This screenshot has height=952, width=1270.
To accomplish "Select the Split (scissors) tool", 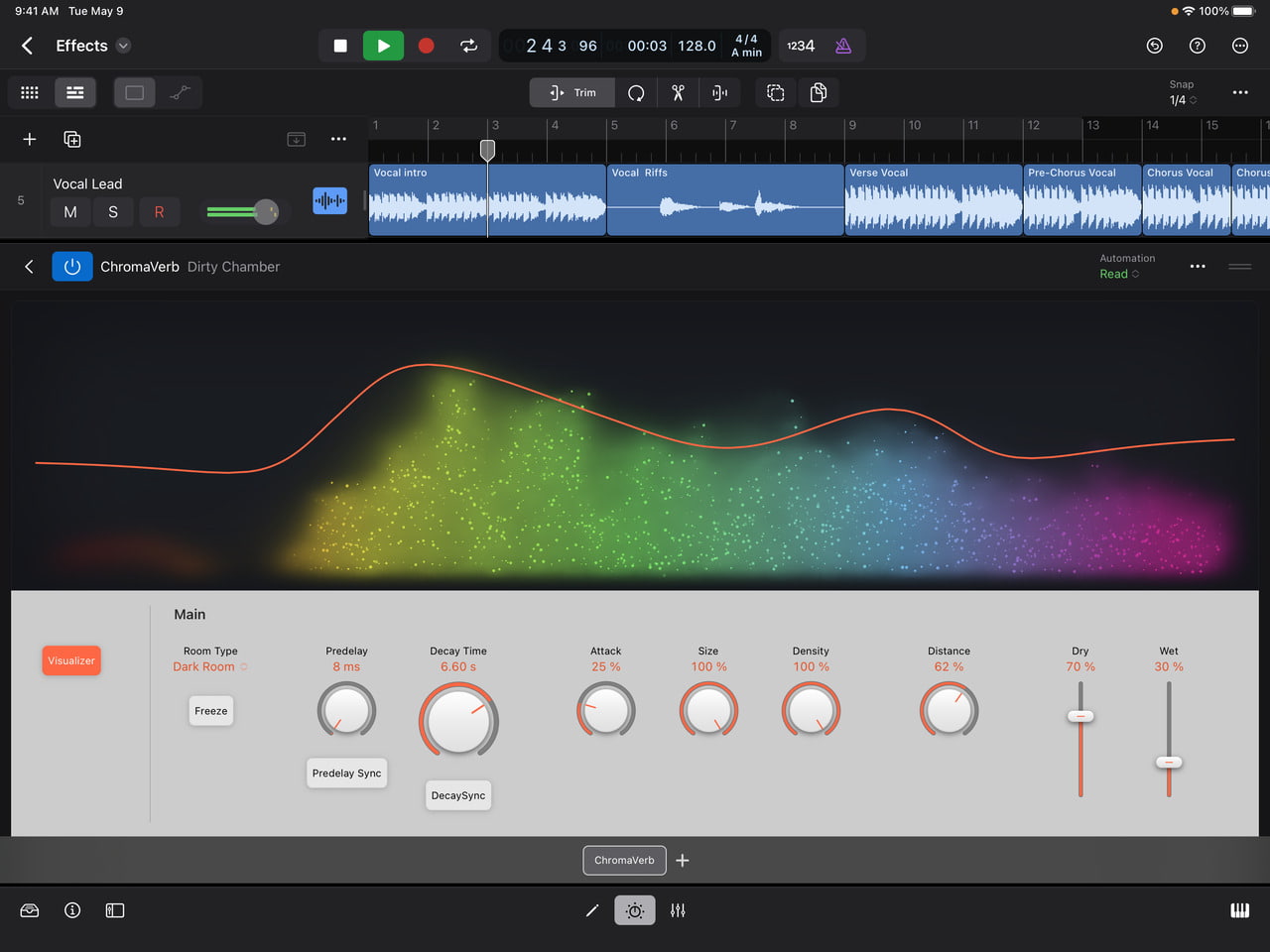I will tap(678, 92).
